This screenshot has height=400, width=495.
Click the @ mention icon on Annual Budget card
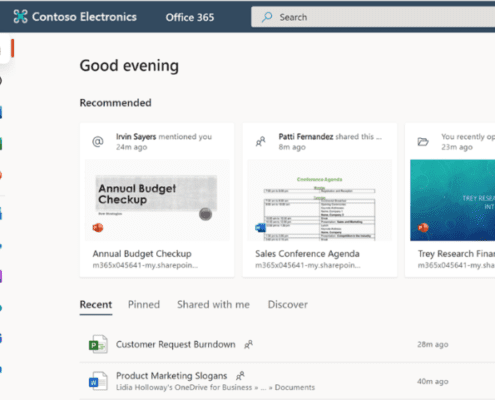click(98, 142)
